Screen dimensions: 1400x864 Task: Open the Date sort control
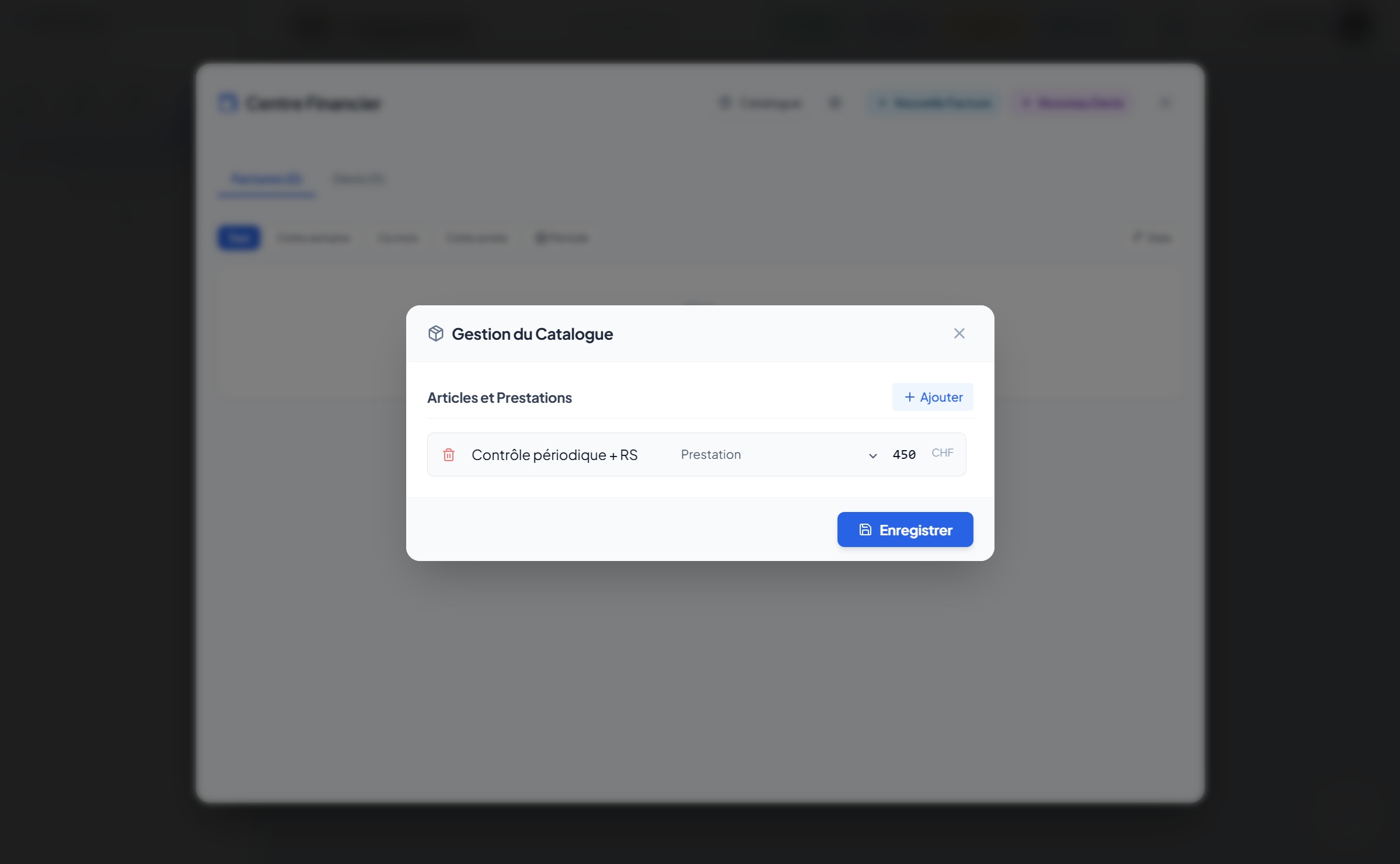pos(1153,238)
